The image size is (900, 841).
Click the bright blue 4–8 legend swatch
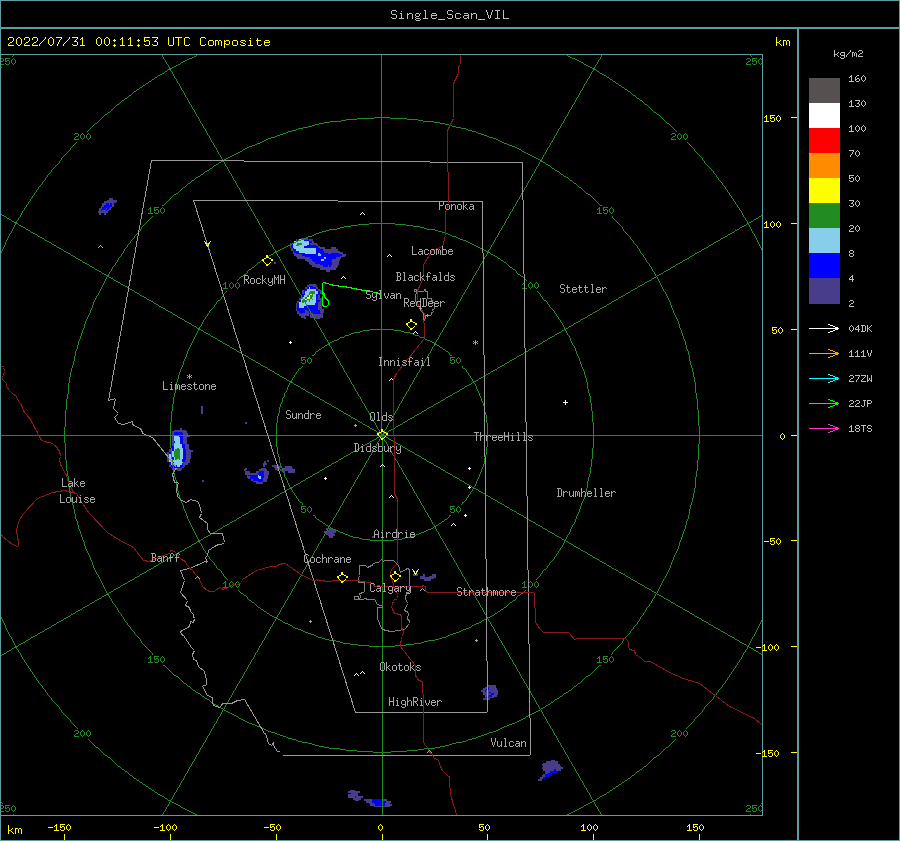(824, 266)
